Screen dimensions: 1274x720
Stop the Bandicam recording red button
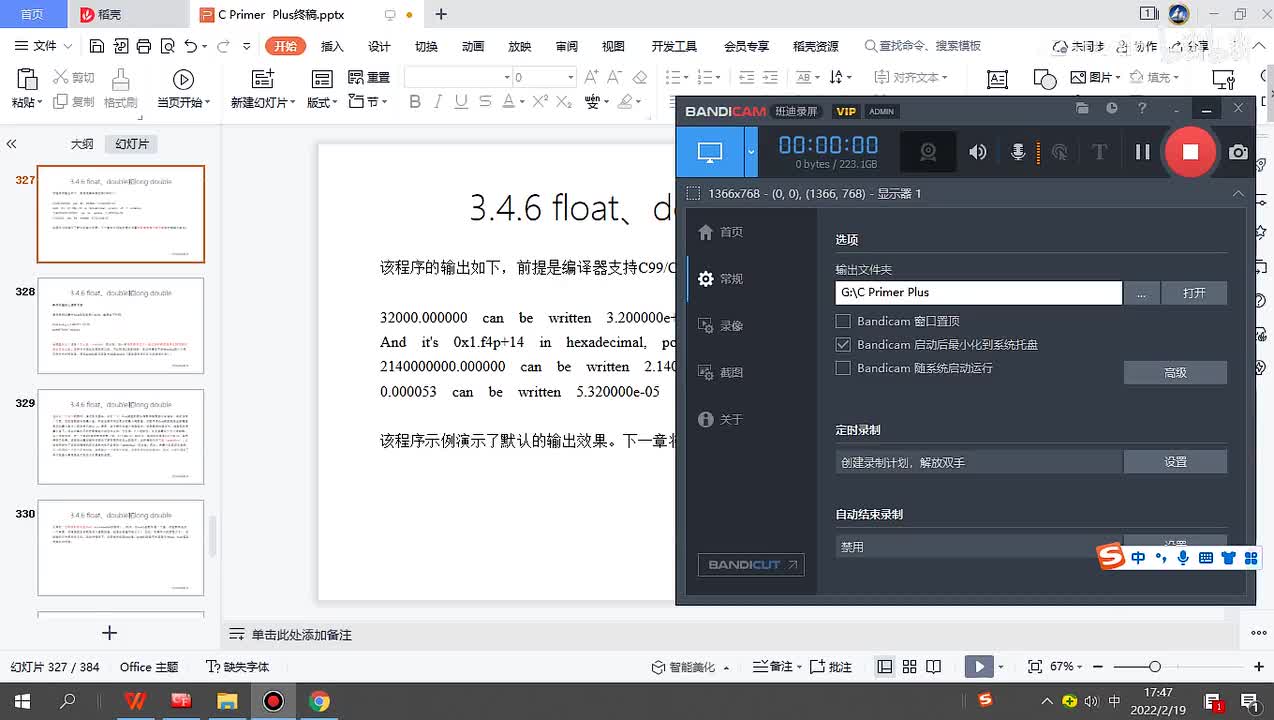1190,152
